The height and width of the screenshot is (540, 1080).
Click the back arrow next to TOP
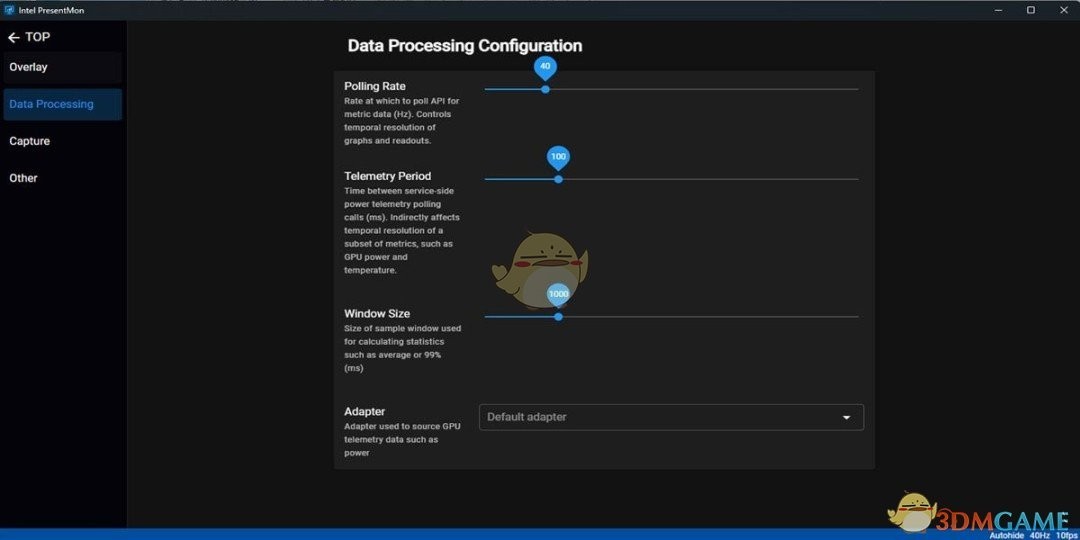pyautogui.click(x=14, y=38)
